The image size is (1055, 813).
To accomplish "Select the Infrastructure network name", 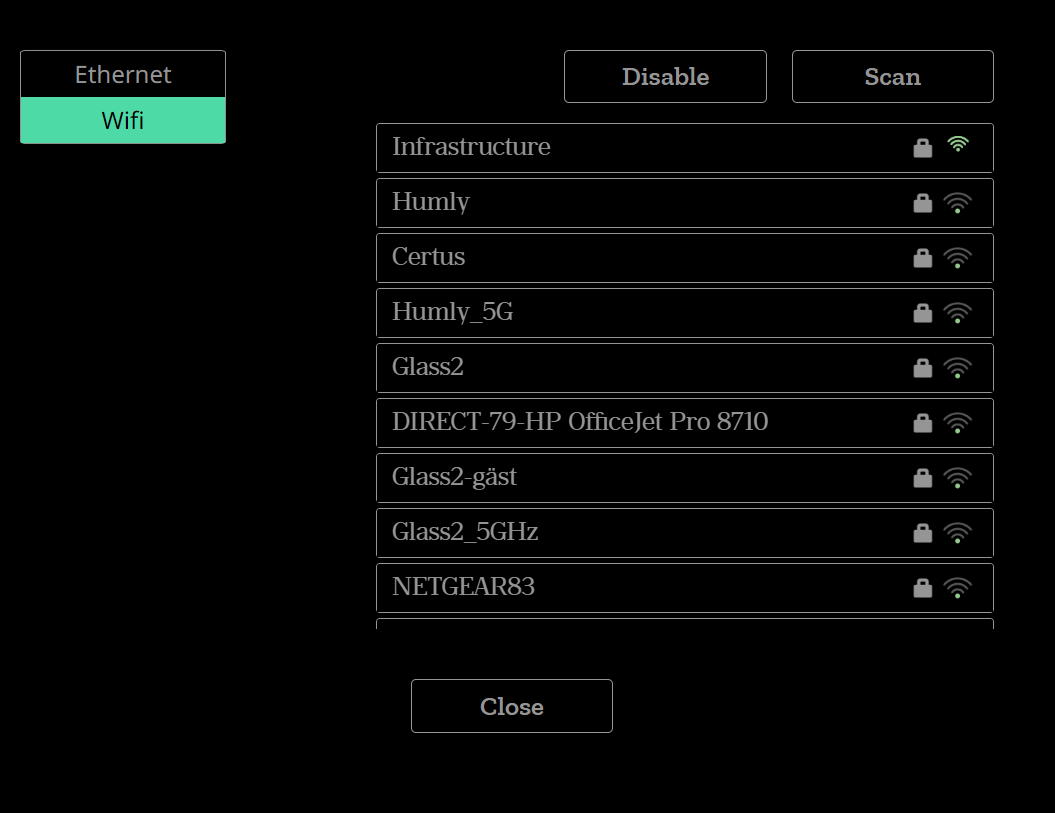I will [x=471, y=147].
